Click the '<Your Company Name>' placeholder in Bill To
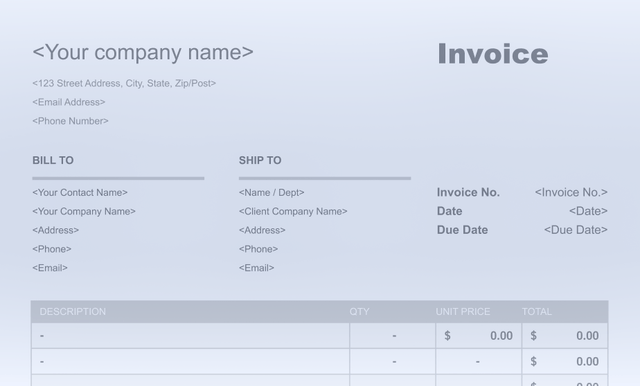 [x=84, y=211]
